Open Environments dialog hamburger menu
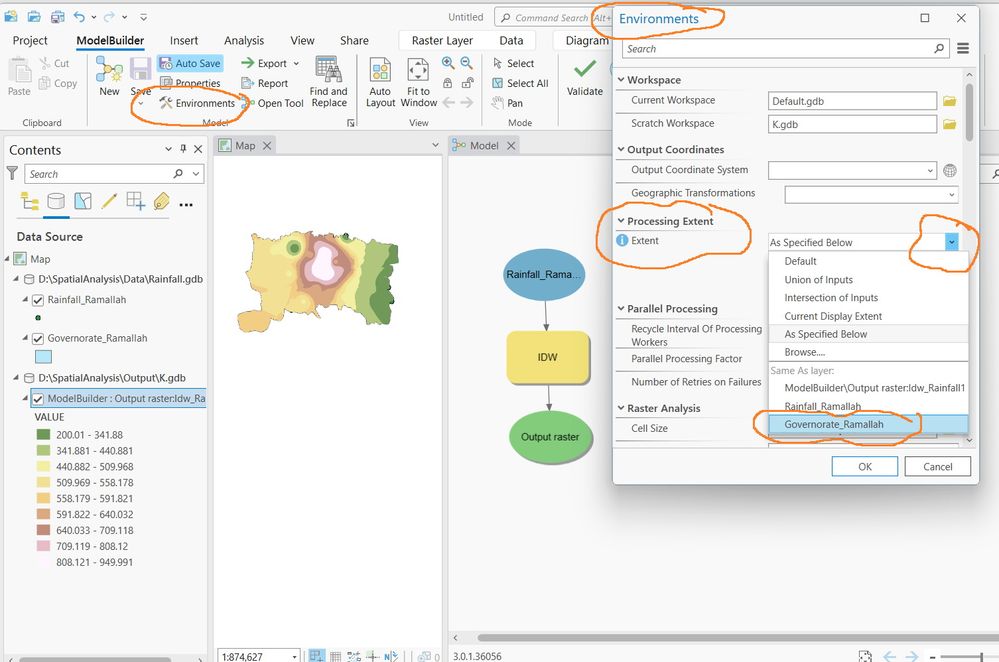The image size is (999, 662). click(x=963, y=48)
